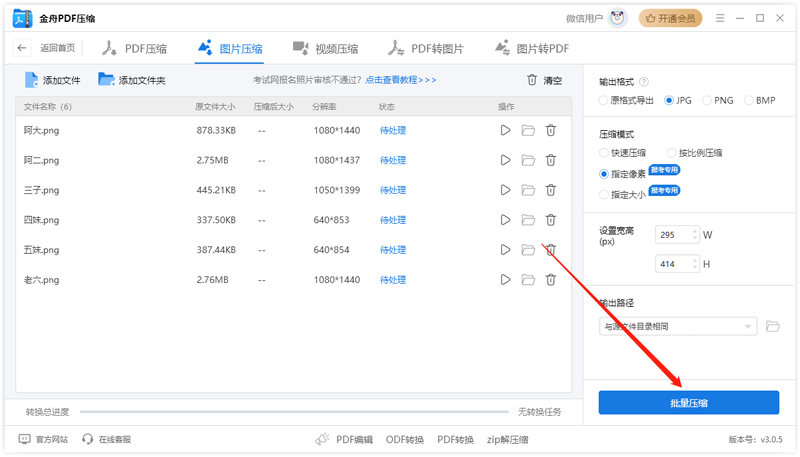Start compression for 老六.png row
Image resolution: width=800 pixels, height=457 pixels.
point(505,280)
